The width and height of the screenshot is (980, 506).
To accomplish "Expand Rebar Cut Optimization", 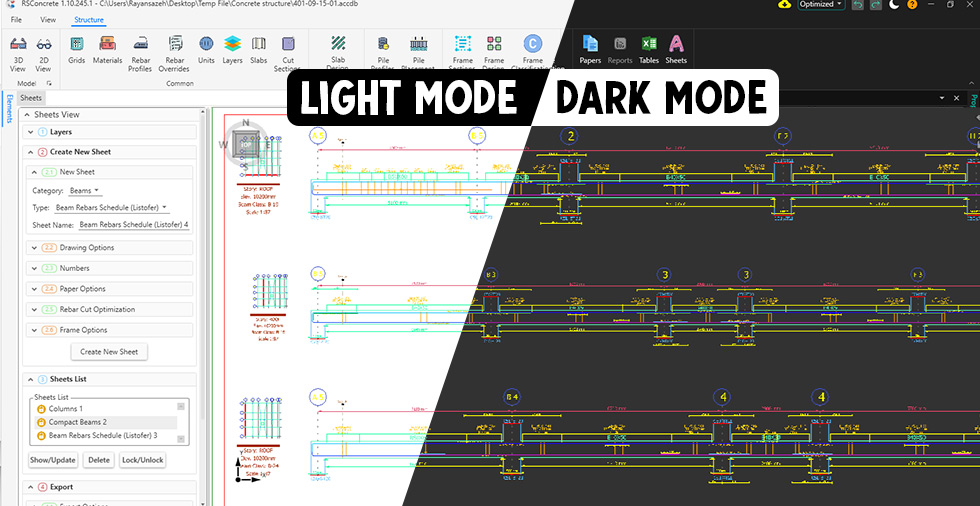I will pyautogui.click(x=109, y=309).
